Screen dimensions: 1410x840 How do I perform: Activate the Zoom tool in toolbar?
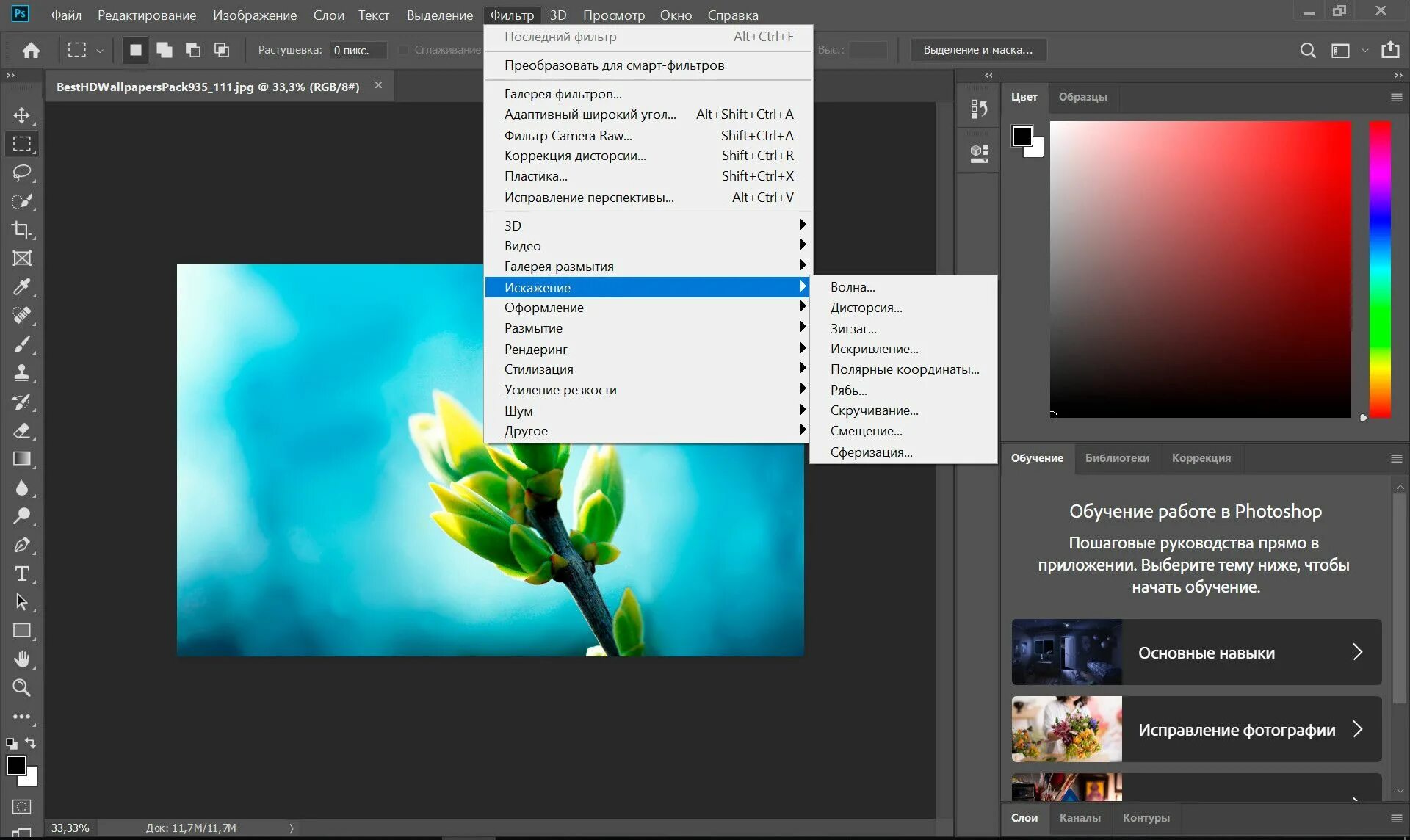coord(22,688)
